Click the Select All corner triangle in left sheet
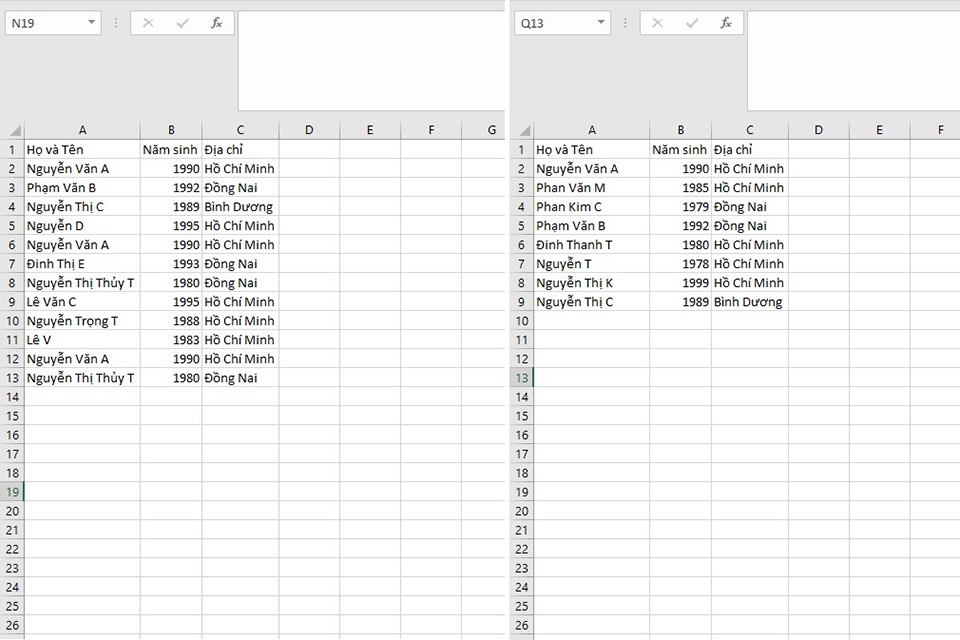The width and height of the screenshot is (960, 640). tap(15, 130)
